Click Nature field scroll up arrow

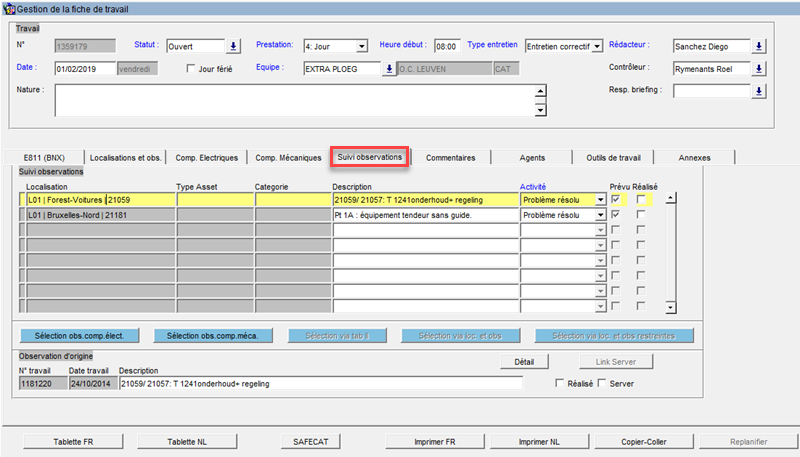click(x=540, y=91)
